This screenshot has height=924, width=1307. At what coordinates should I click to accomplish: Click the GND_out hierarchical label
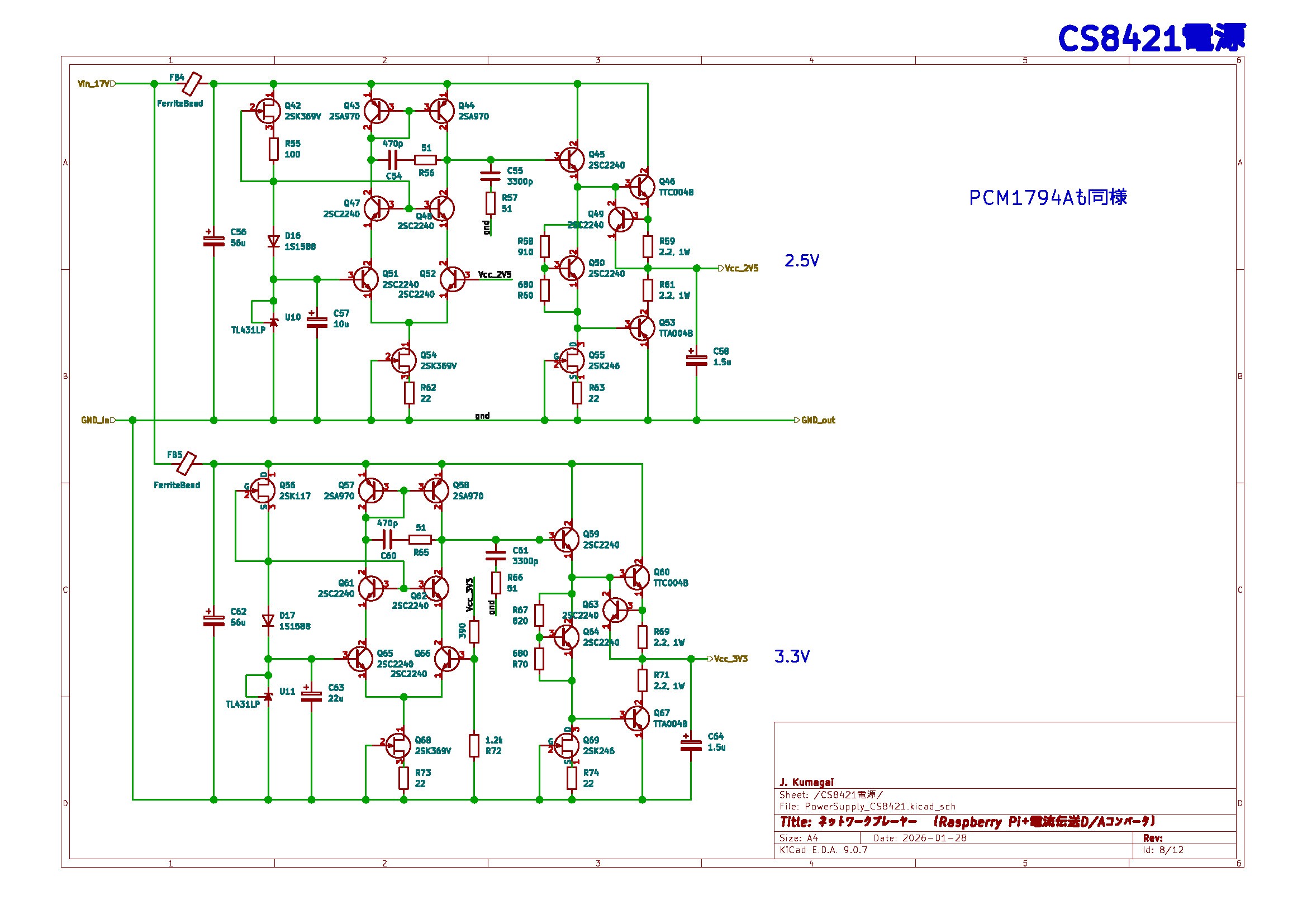pos(817,421)
